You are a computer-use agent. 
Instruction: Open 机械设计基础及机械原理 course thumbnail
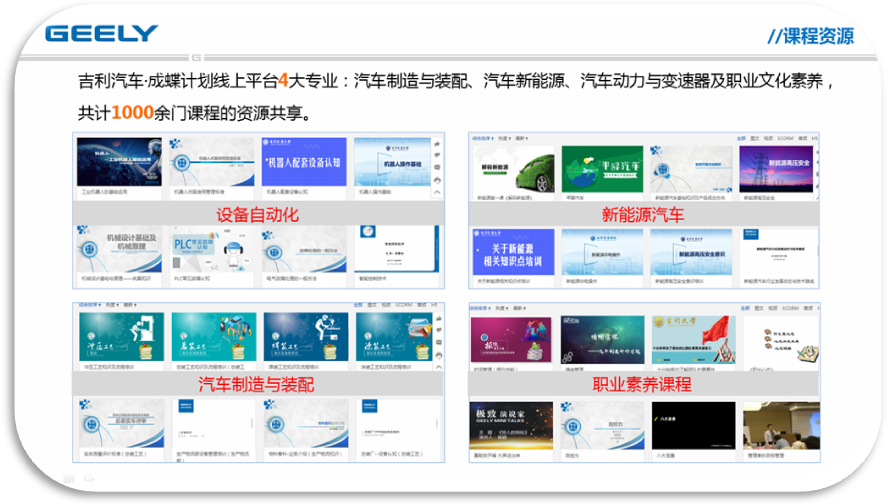click(119, 249)
